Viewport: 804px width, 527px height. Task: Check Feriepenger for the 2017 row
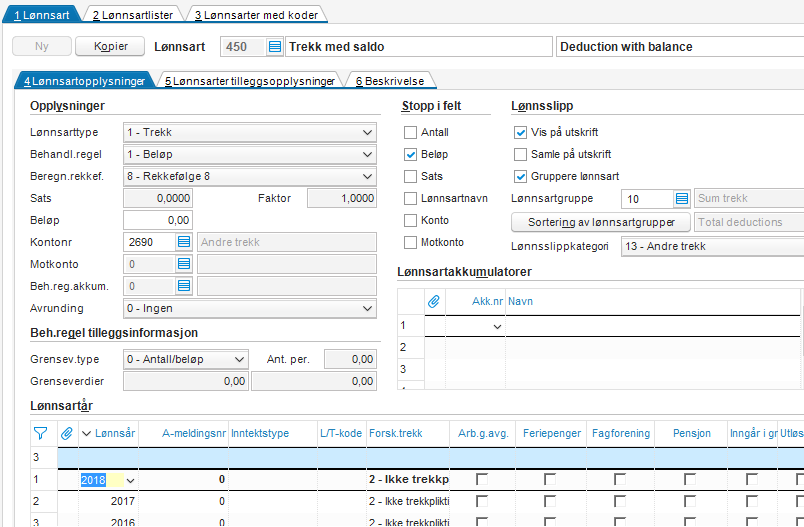pos(550,501)
